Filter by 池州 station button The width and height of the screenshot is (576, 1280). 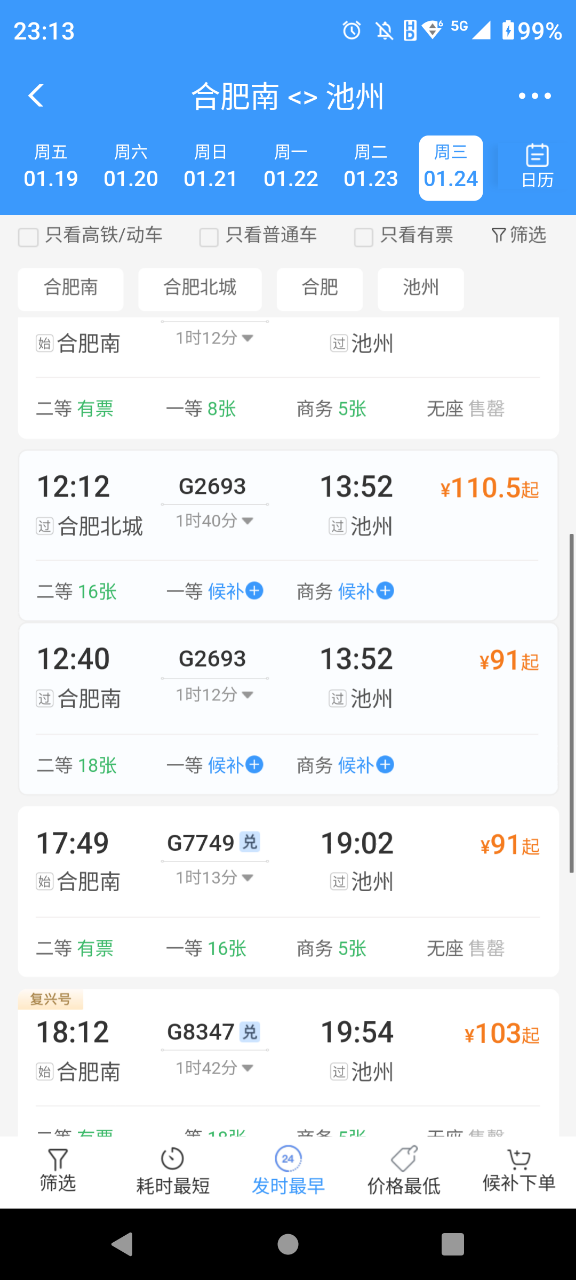421,288
